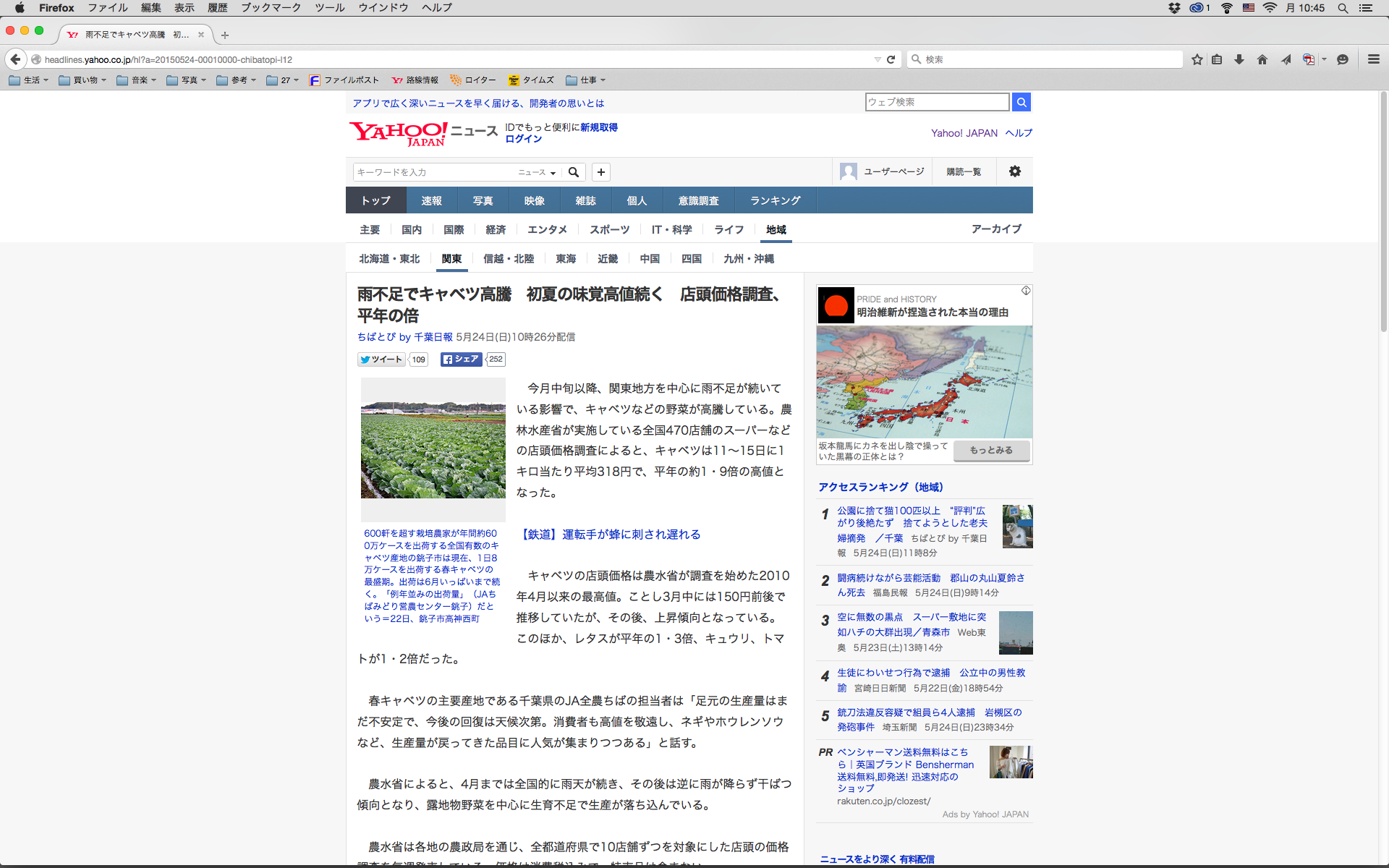Go to Firefox home icon
The image size is (1389, 868).
(1262, 59)
